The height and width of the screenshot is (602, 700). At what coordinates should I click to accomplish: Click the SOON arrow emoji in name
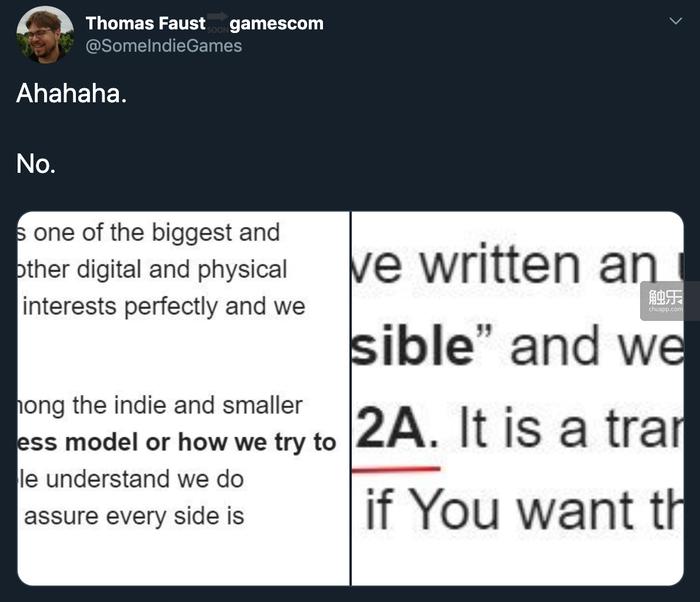[x=217, y=22]
